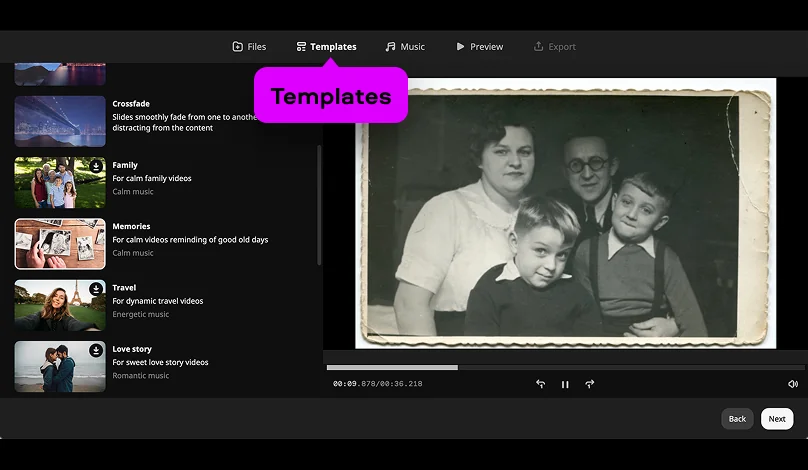Download the Love story template via its icon
Screen dimensions: 808x470
[x=96, y=350]
